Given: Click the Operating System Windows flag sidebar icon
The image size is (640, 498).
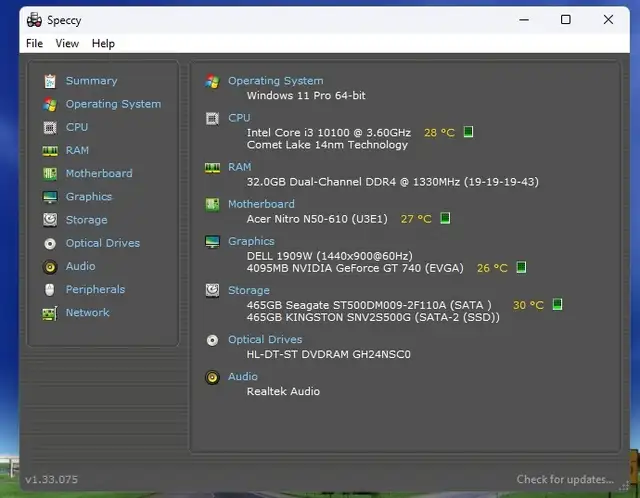Looking at the screenshot, I should (50, 104).
